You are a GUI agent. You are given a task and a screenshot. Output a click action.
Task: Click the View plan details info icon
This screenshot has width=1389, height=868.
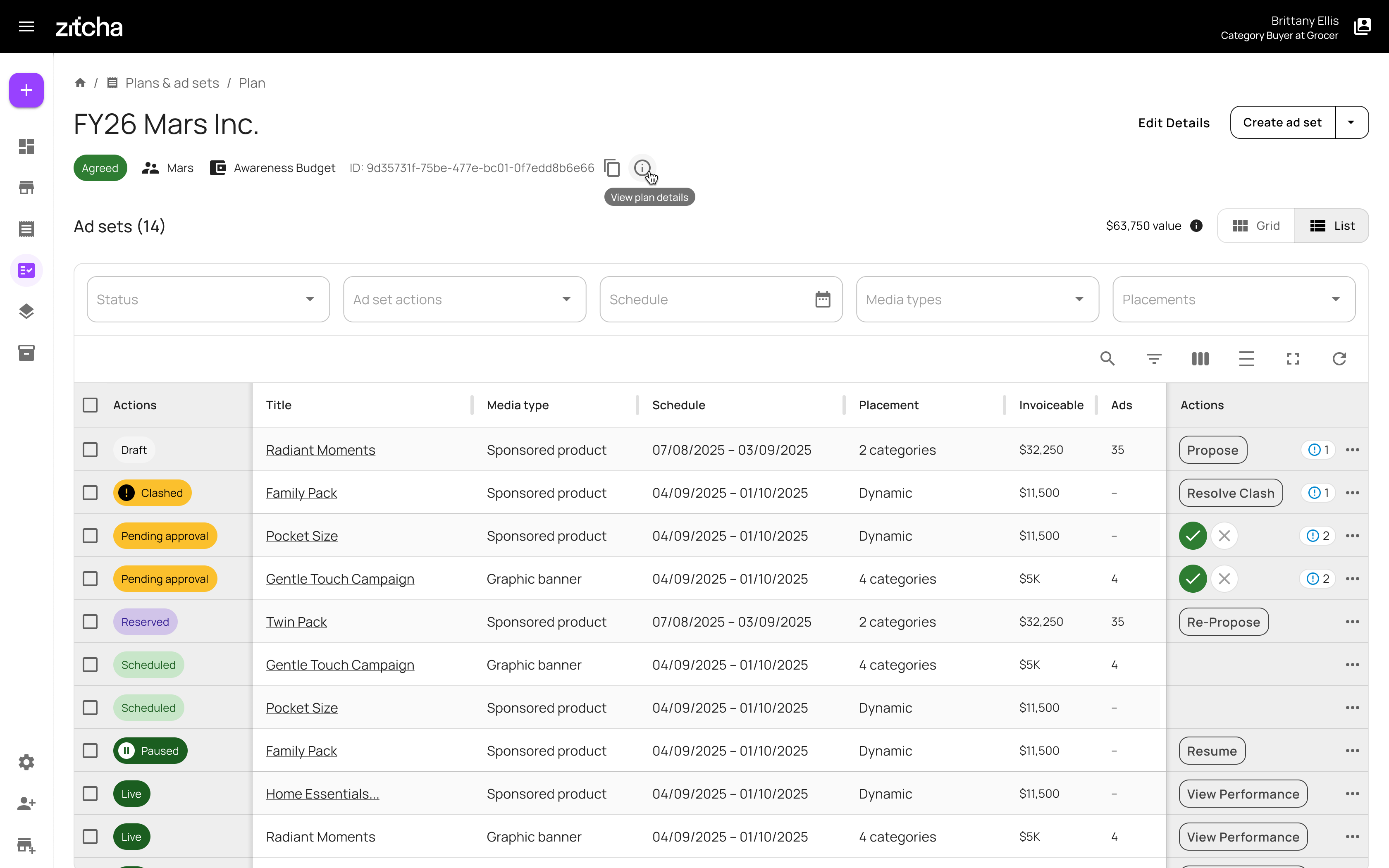click(642, 168)
